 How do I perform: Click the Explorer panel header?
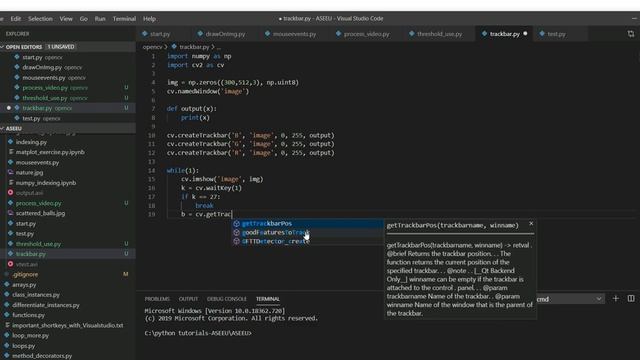click(x=18, y=34)
